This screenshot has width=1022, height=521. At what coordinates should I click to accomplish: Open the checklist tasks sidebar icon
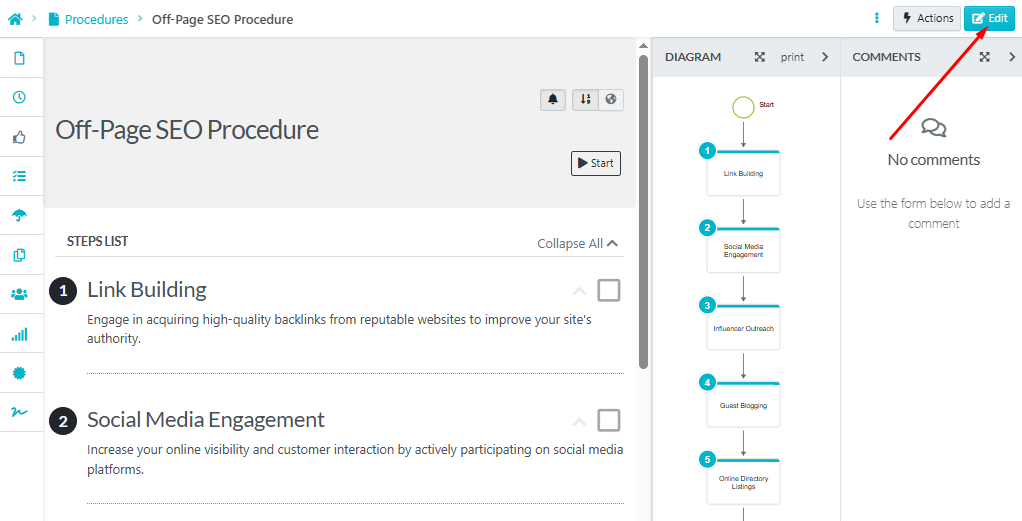(x=20, y=176)
